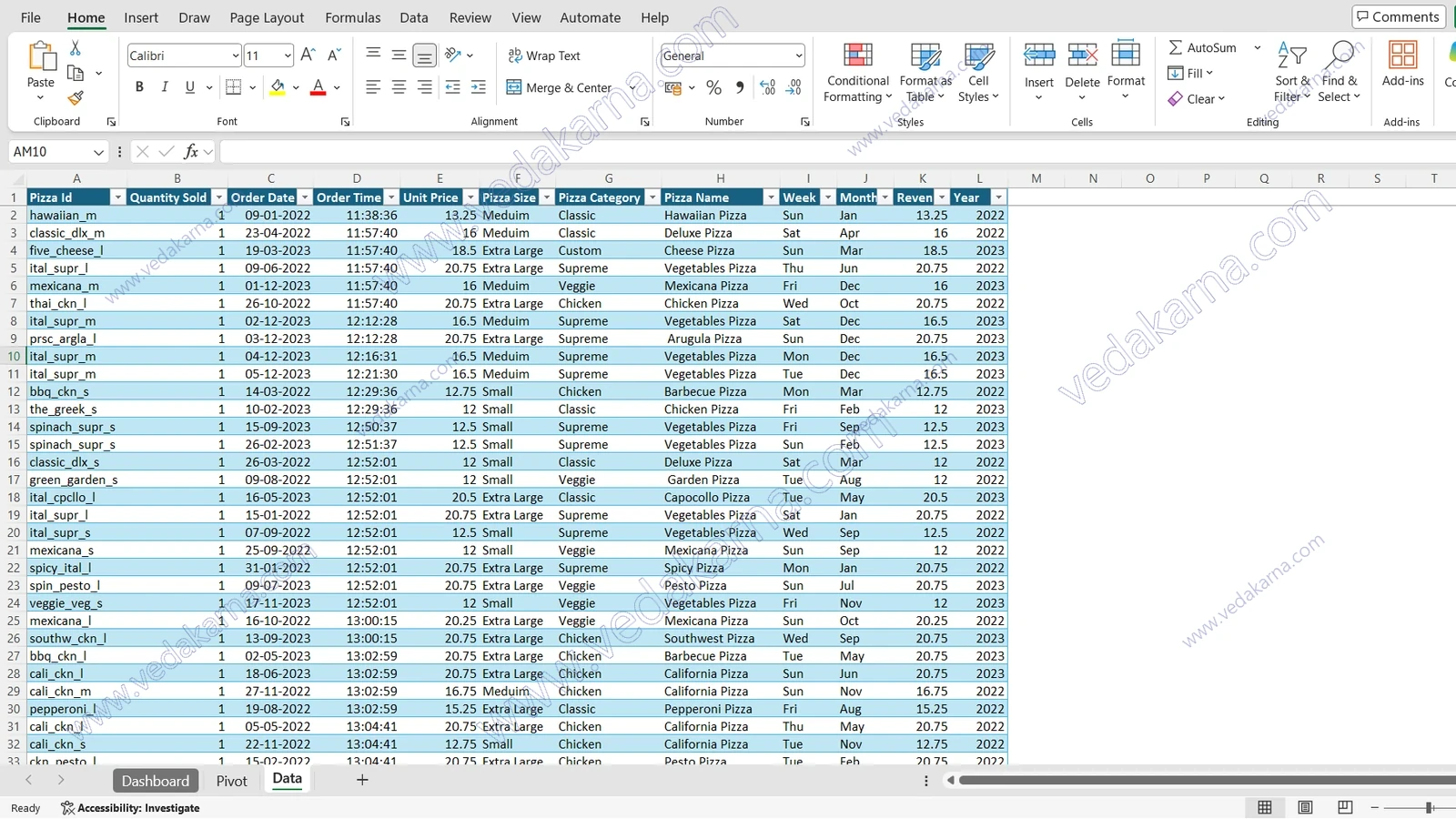Select the Cut scissors icon
The width and height of the screenshot is (1456, 819).
(76, 47)
